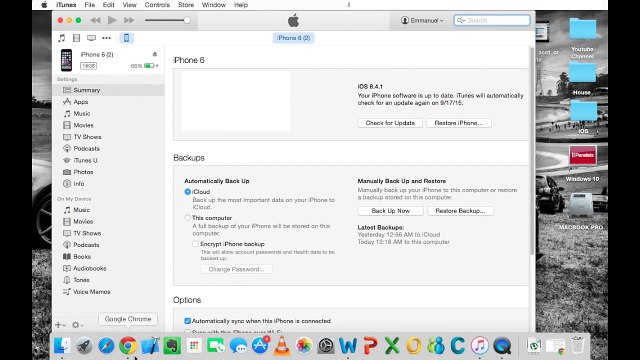Click the Play button

click(x=112, y=20)
